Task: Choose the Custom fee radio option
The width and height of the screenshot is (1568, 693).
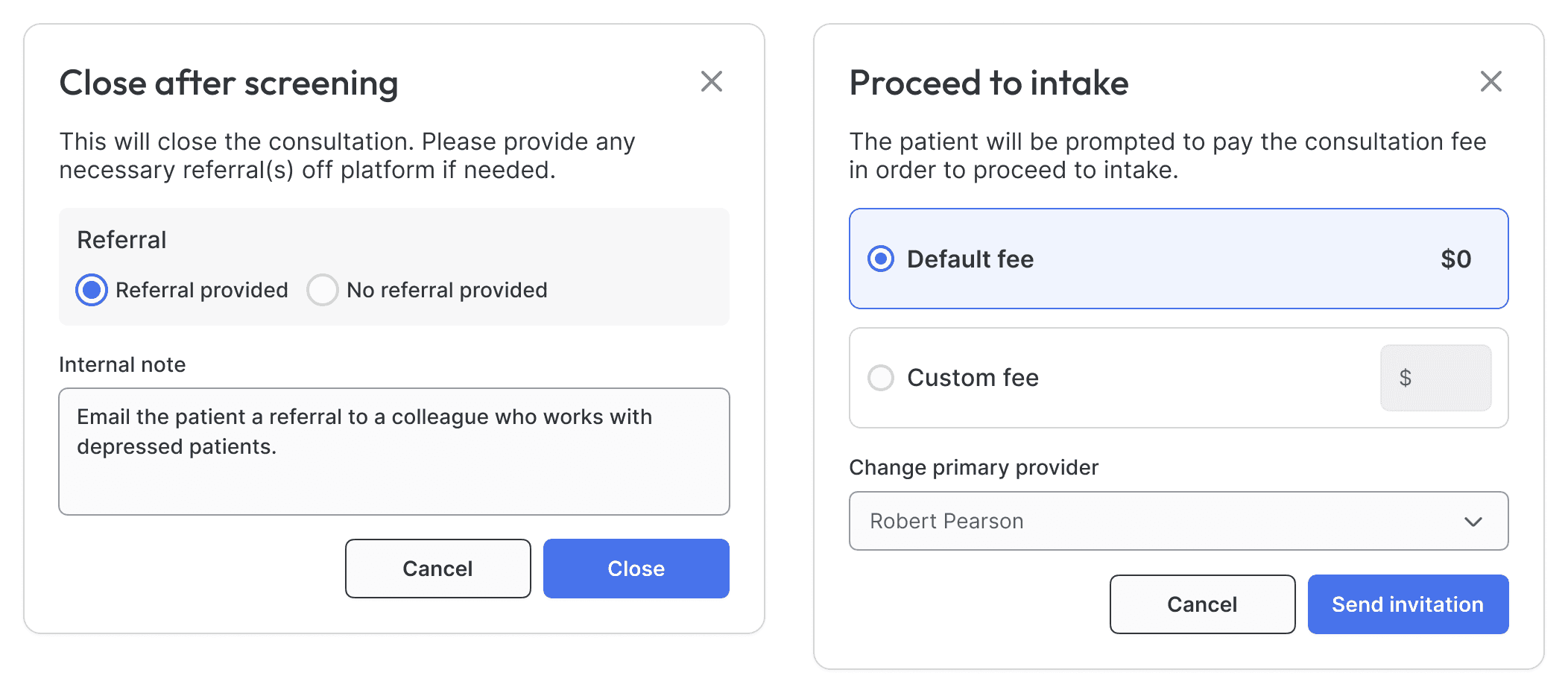Action: click(x=881, y=378)
